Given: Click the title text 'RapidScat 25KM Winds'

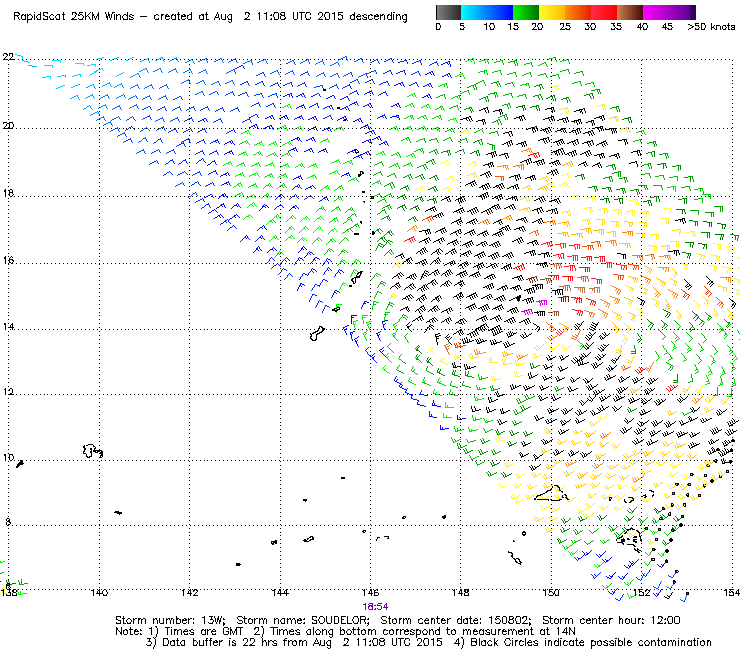Looking at the screenshot, I should tap(74, 17).
